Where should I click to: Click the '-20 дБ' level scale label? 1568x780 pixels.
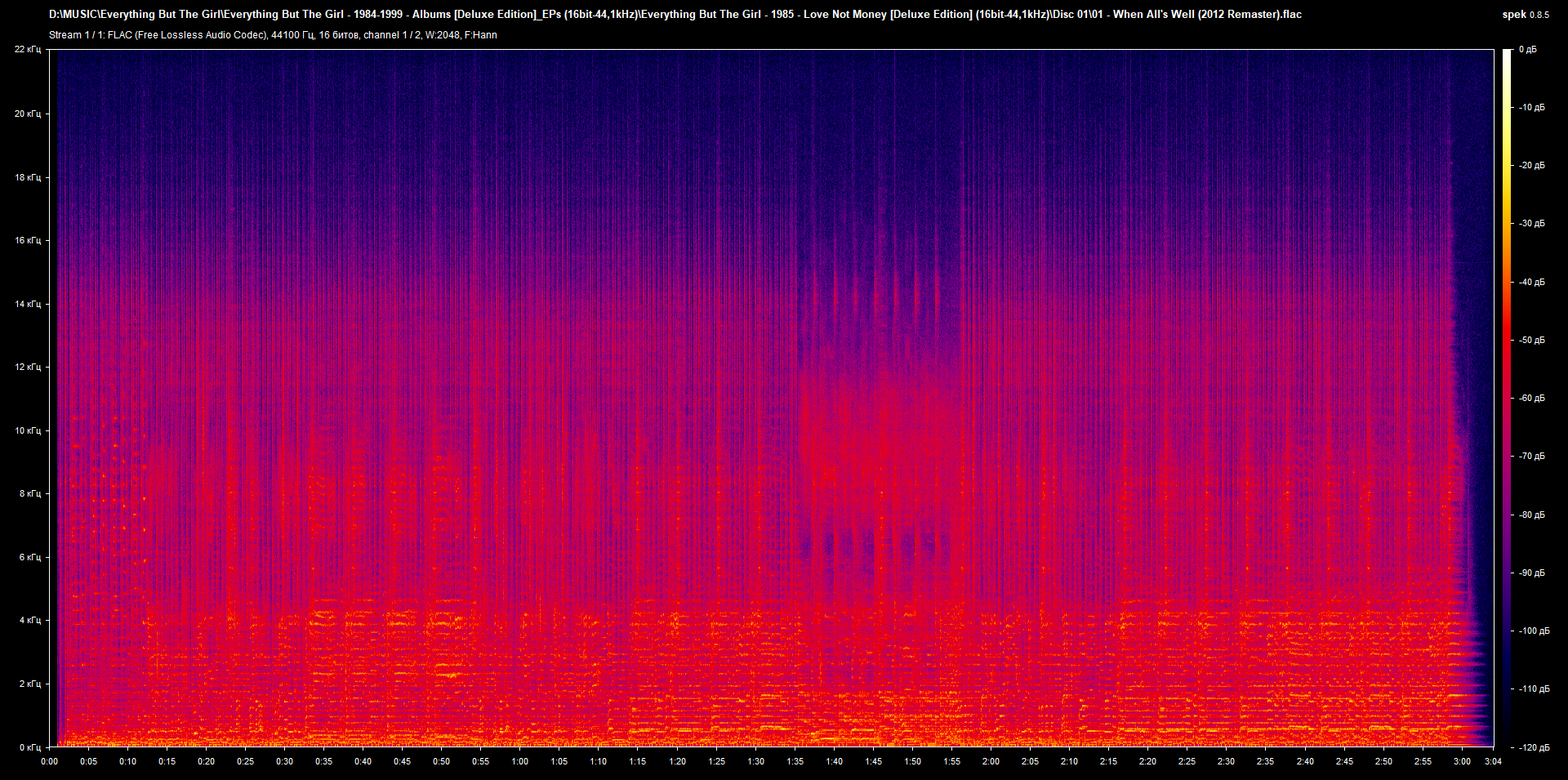coord(1531,165)
